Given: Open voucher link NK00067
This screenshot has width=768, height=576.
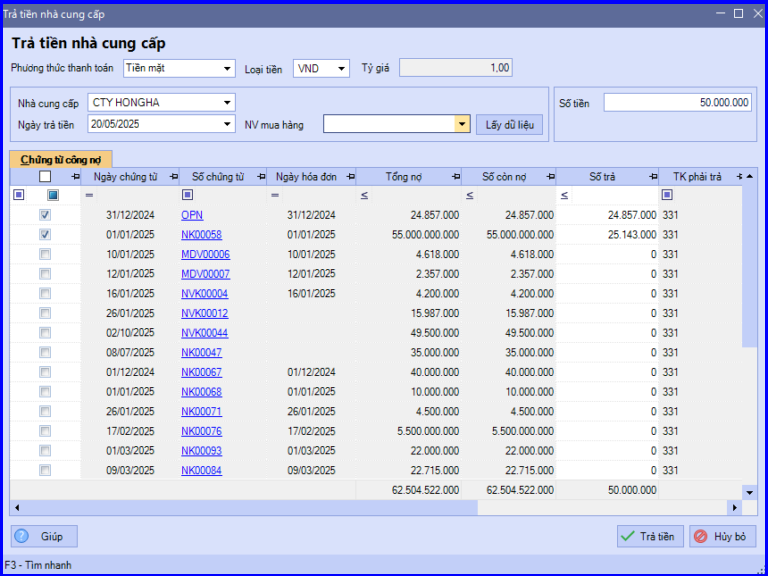Looking at the screenshot, I should coord(201,372).
